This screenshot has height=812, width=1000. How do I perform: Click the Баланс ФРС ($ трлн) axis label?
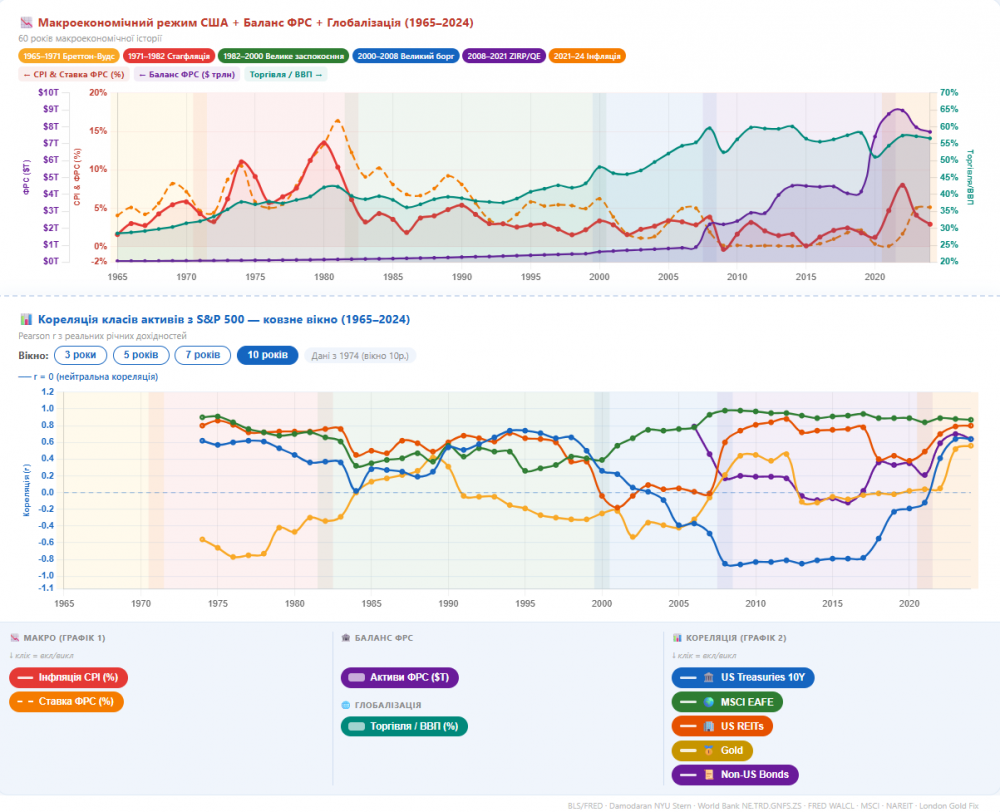tap(185, 74)
